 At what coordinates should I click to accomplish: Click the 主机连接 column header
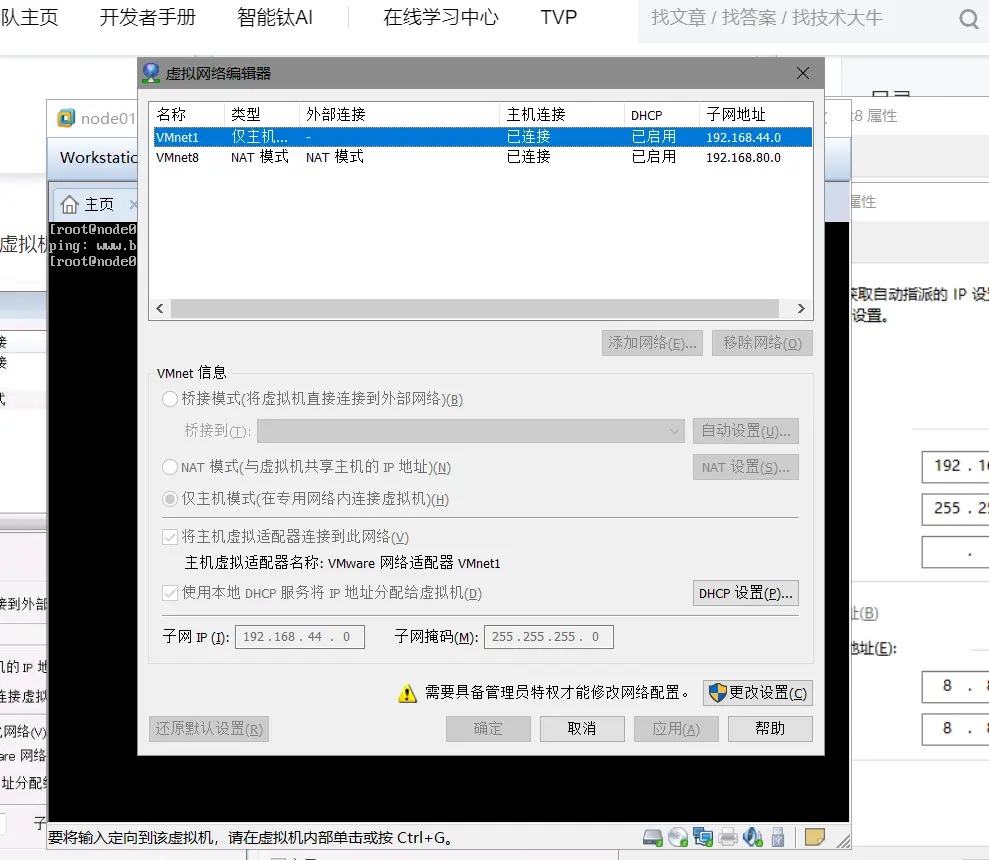point(562,114)
